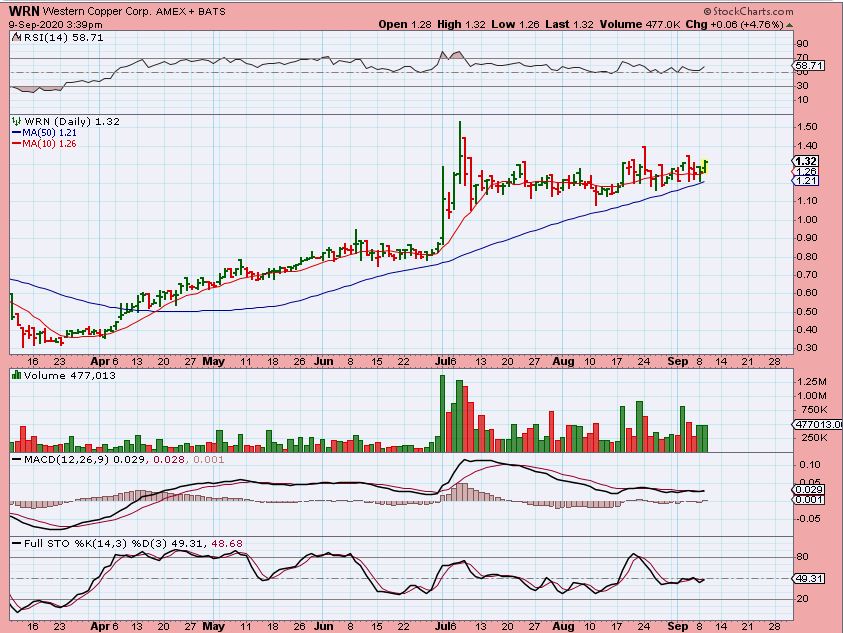Click the July 6 spike price candle
The width and height of the screenshot is (843, 633).
point(460,153)
